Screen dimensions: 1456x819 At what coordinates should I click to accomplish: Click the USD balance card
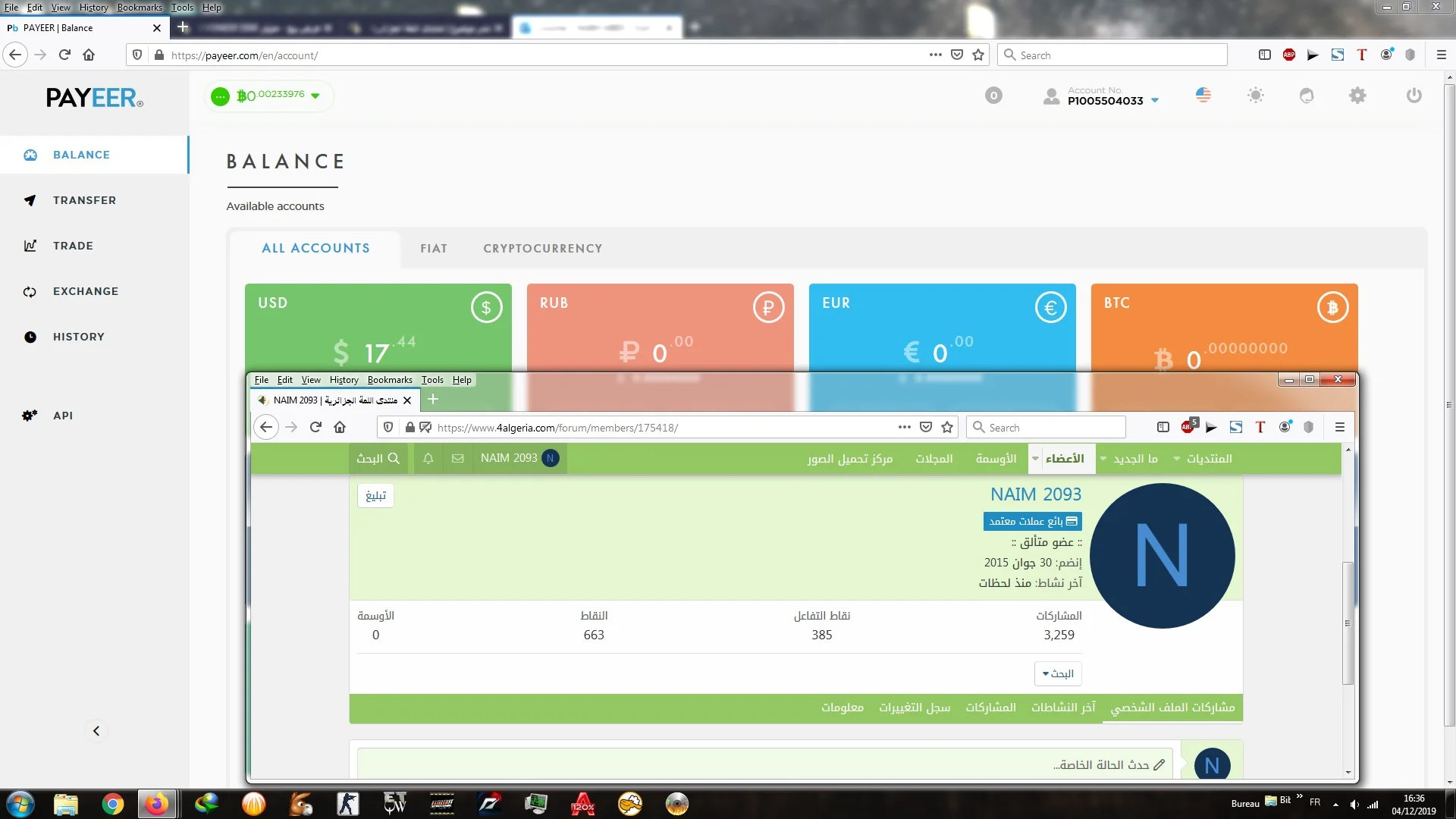point(378,328)
